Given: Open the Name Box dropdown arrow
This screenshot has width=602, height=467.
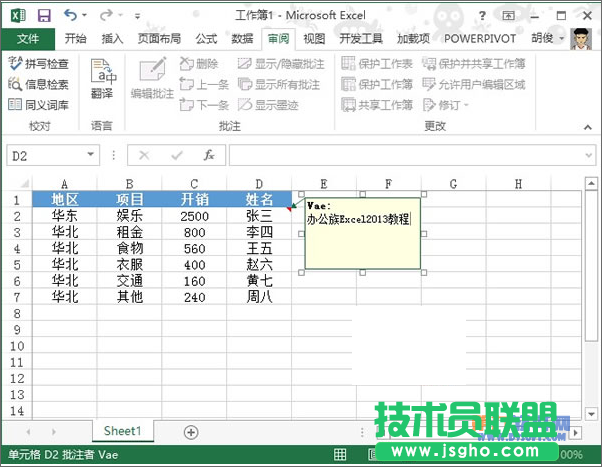Looking at the screenshot, I should click(x=91, y=154).
